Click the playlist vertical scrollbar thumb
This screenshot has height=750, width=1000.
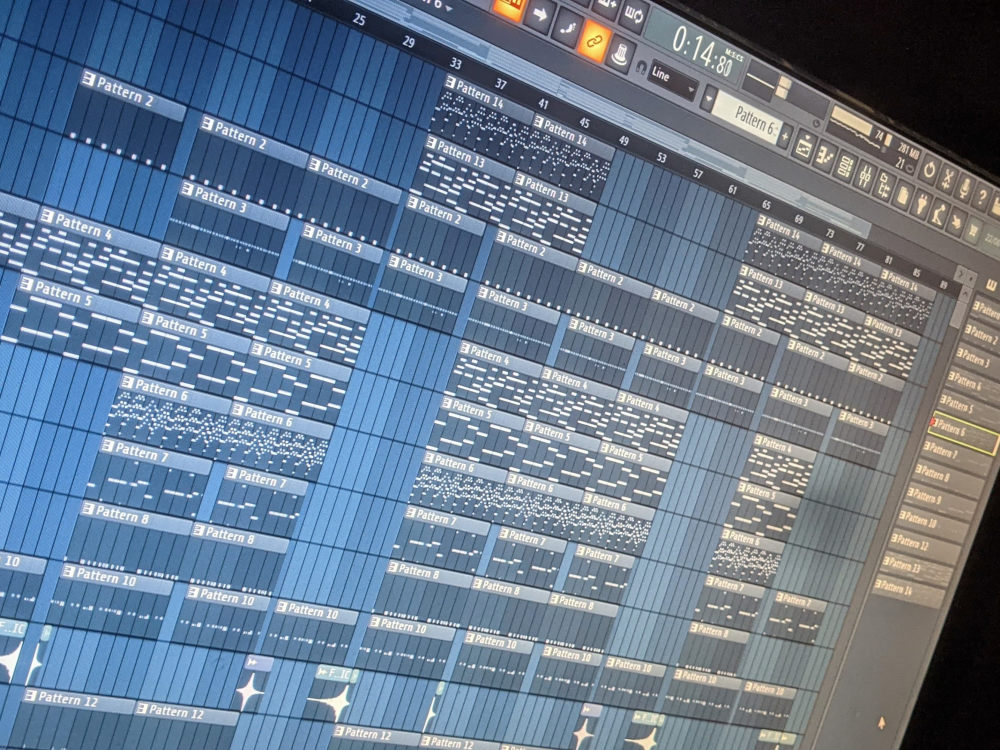click(x=959, y=314)
